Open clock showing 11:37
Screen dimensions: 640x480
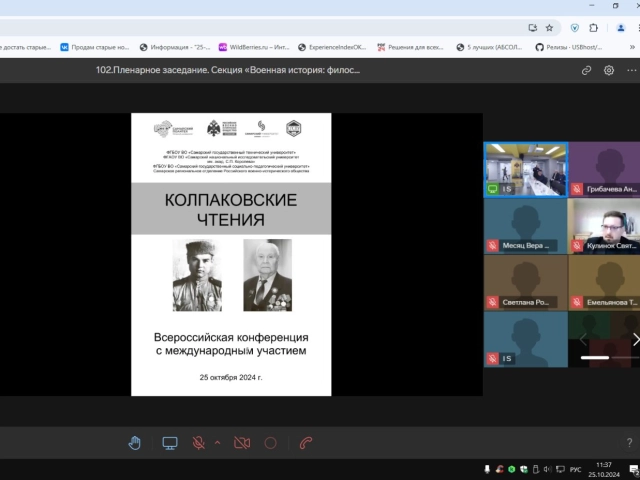click(x=604, y=469)
